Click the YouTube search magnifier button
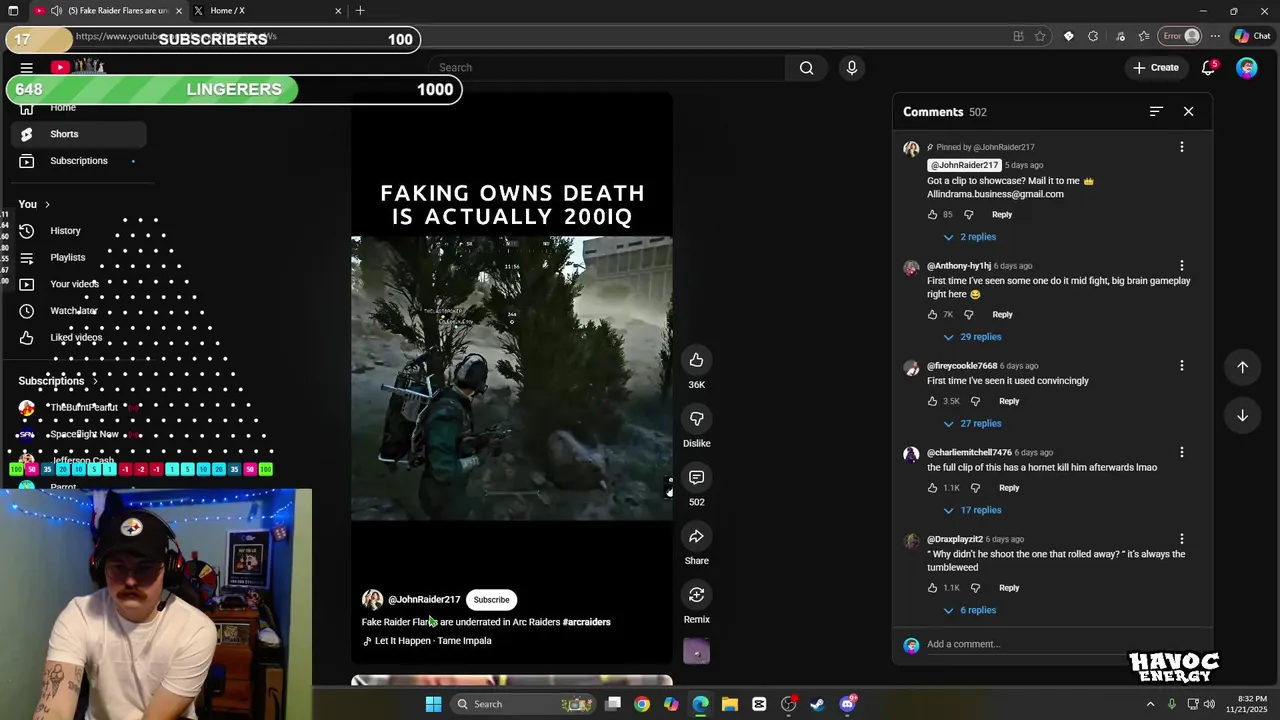This screenshot has height=720, width=1280. pos(806,68)
